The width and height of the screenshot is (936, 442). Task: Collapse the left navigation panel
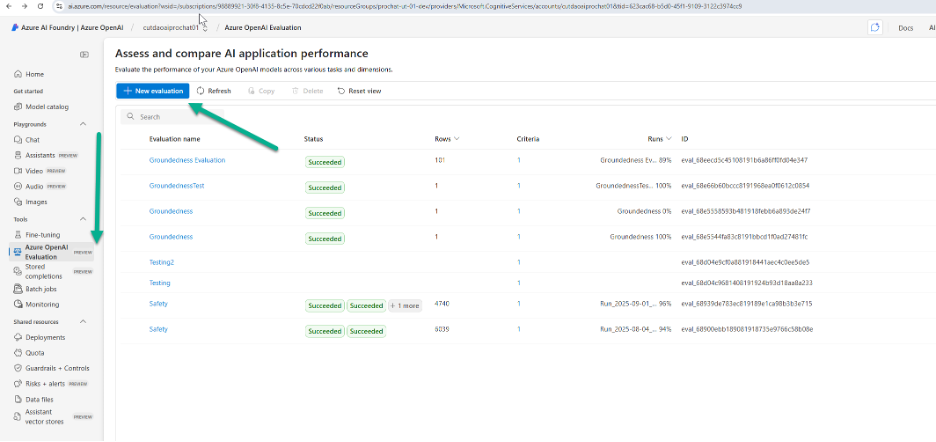point(84,54)
